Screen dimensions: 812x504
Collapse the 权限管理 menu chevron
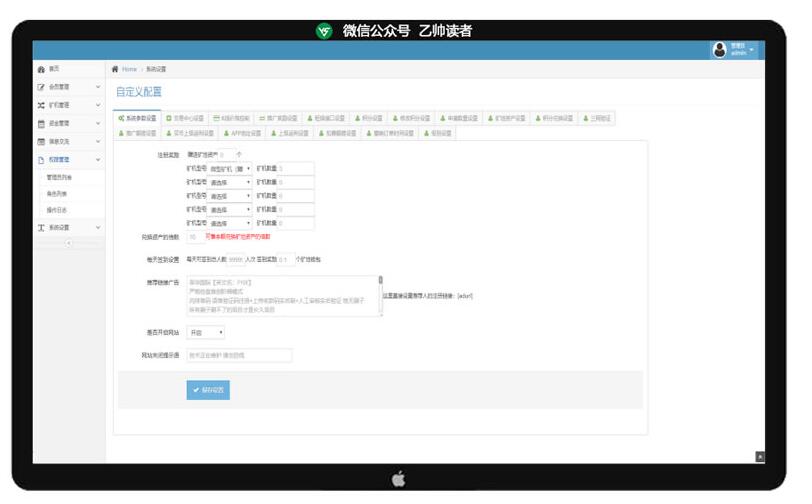(98, 160)
